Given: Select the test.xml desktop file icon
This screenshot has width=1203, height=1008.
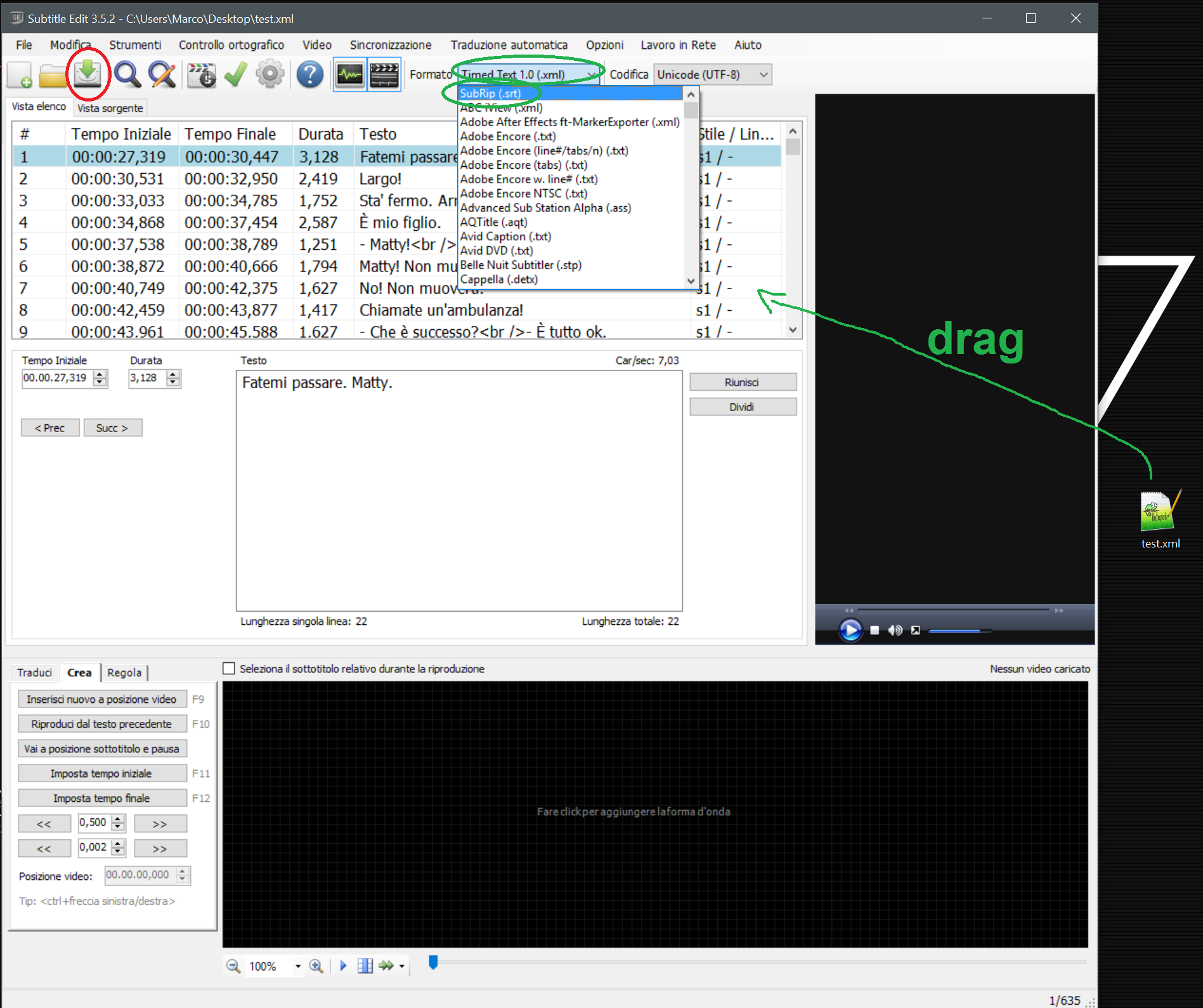Looking at the screenshot, I should [1160, 519].
